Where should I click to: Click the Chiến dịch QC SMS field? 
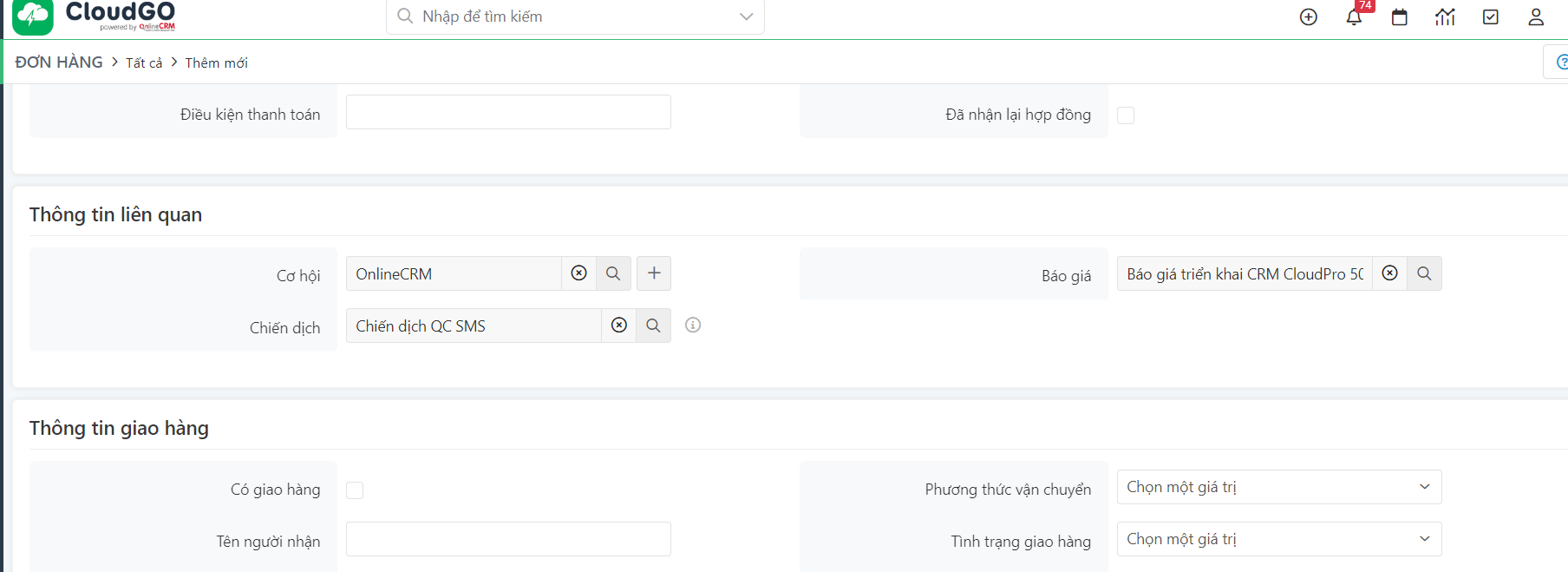[474, 325]
